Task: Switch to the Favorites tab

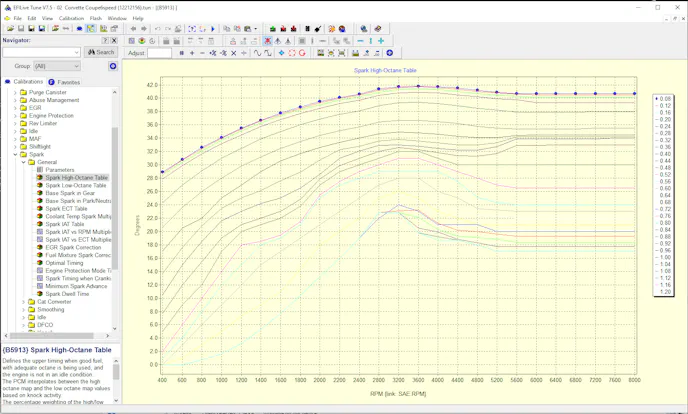Action: [x=68, y=82]
